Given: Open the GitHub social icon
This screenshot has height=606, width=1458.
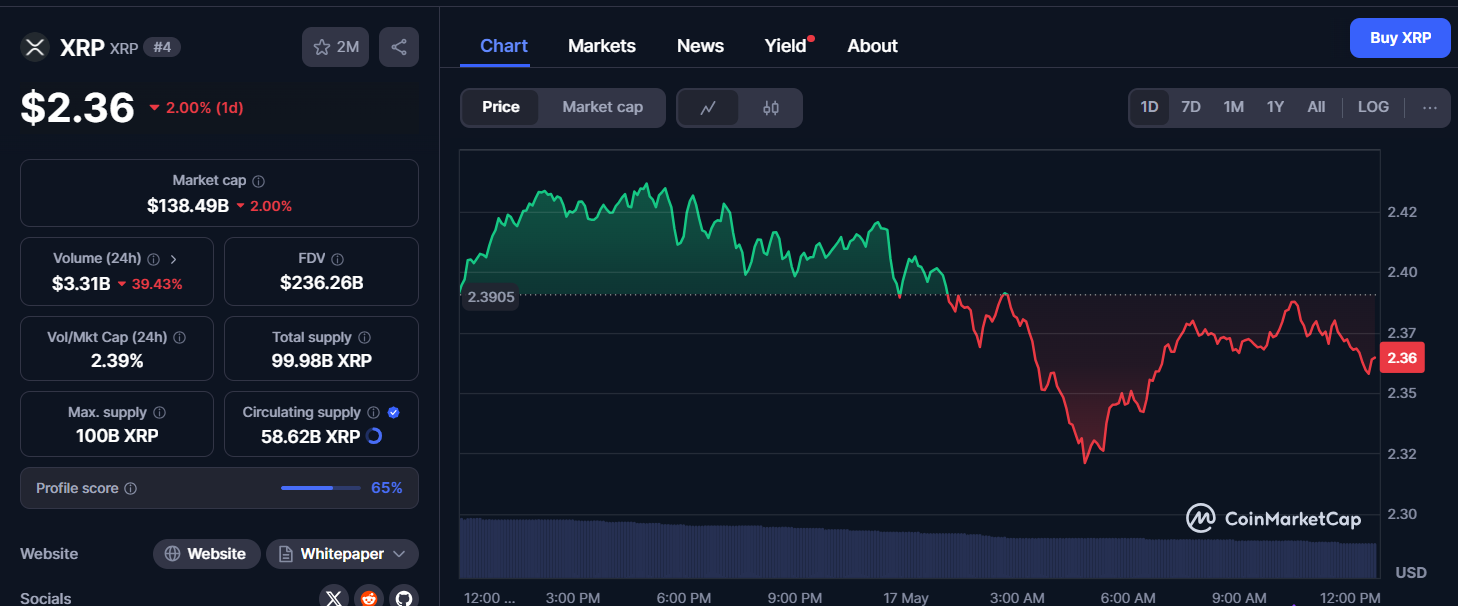Looking at the screenshot, I should [x=404, y=598].
